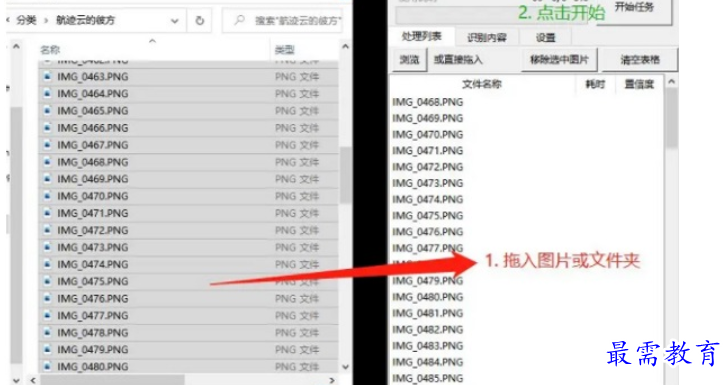Click the 耗时 column header
This screenshot has width=728, height=385.
click(x=595, y=84)
